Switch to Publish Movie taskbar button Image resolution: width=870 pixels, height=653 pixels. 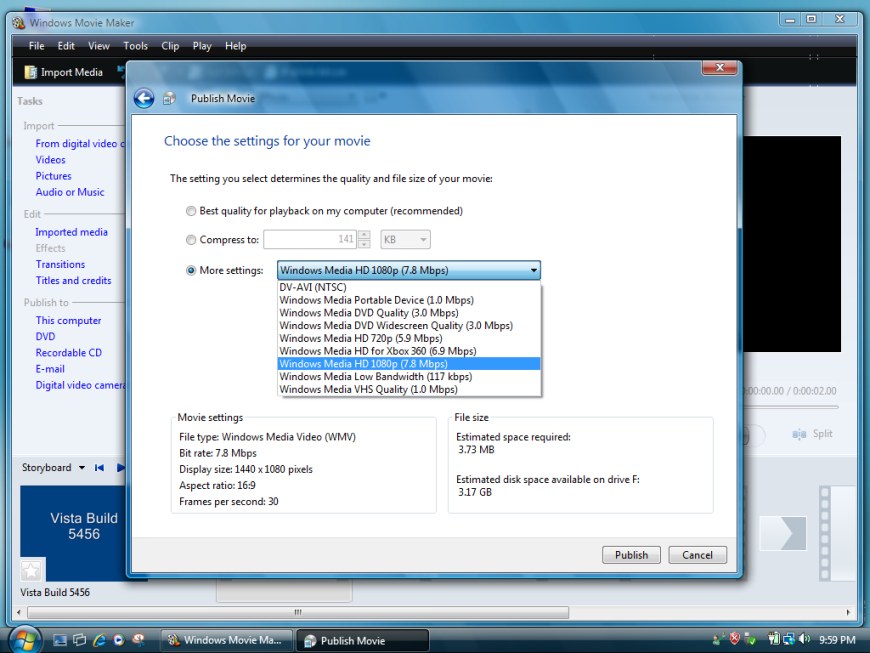(362, 640)
